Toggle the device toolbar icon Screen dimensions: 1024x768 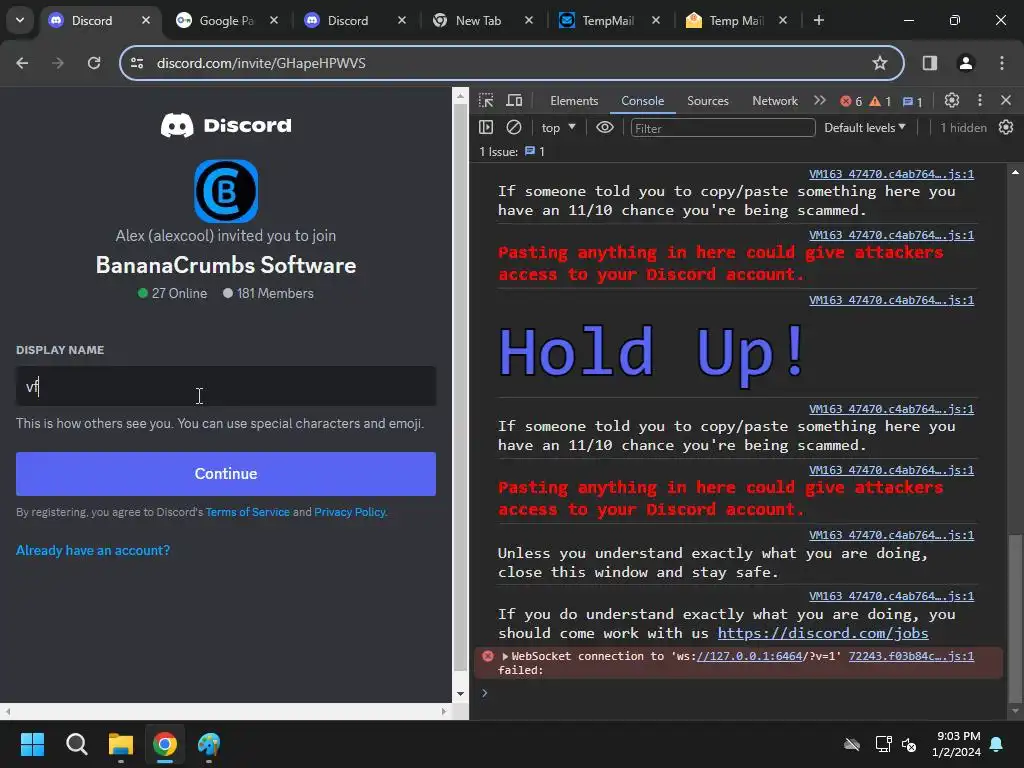point(515,101)
